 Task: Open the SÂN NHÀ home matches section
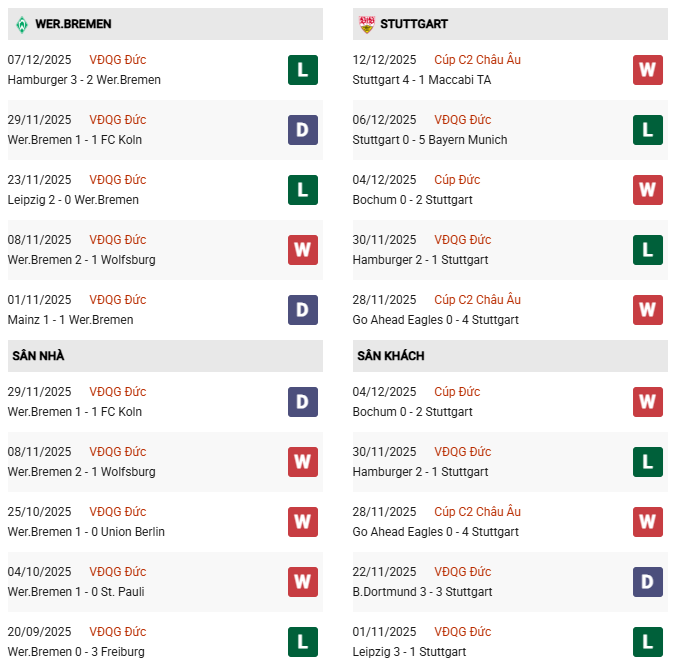coord(38,355)
